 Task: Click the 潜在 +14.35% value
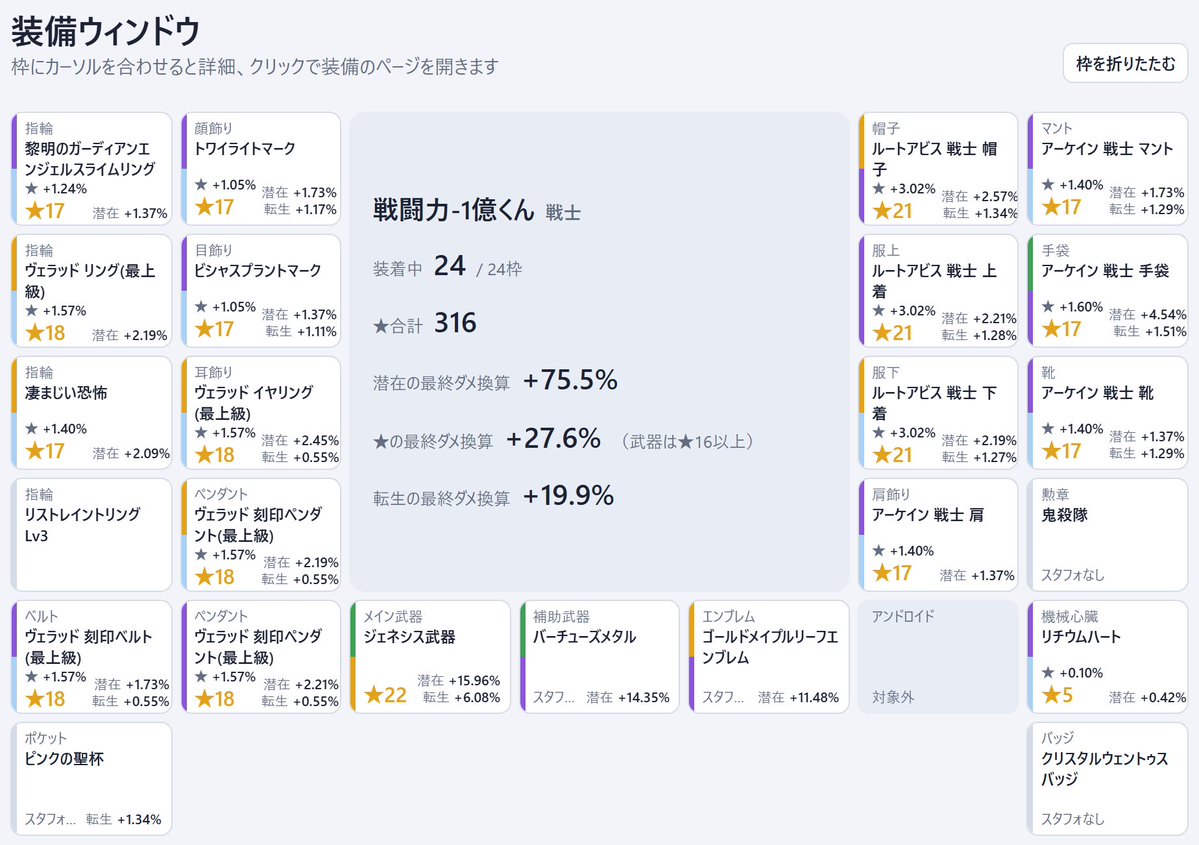click(x=628, y=697)
